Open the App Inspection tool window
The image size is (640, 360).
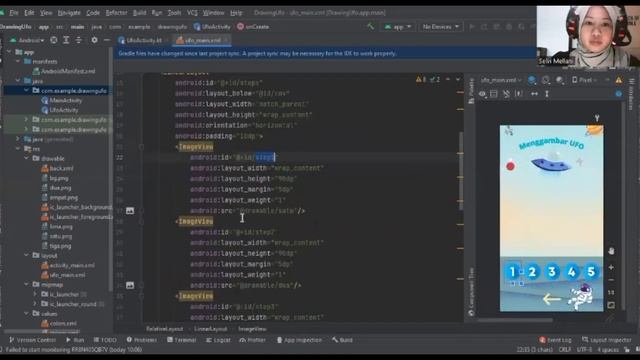299,340
